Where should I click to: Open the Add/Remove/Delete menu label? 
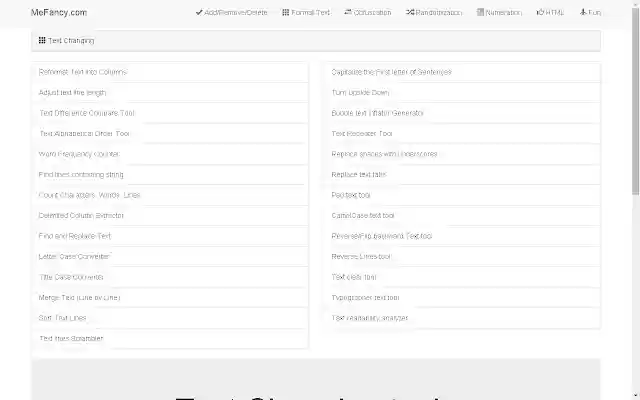coord(236,13)
